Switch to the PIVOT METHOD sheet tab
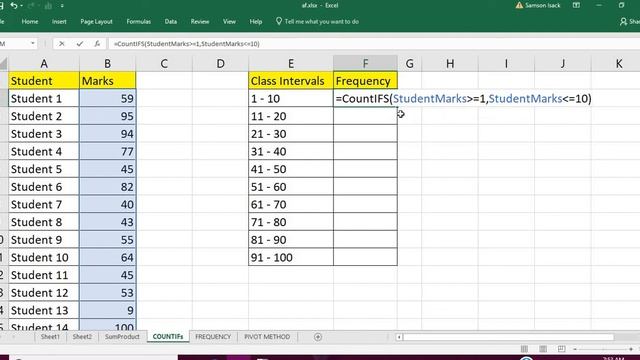 (267, 337)
